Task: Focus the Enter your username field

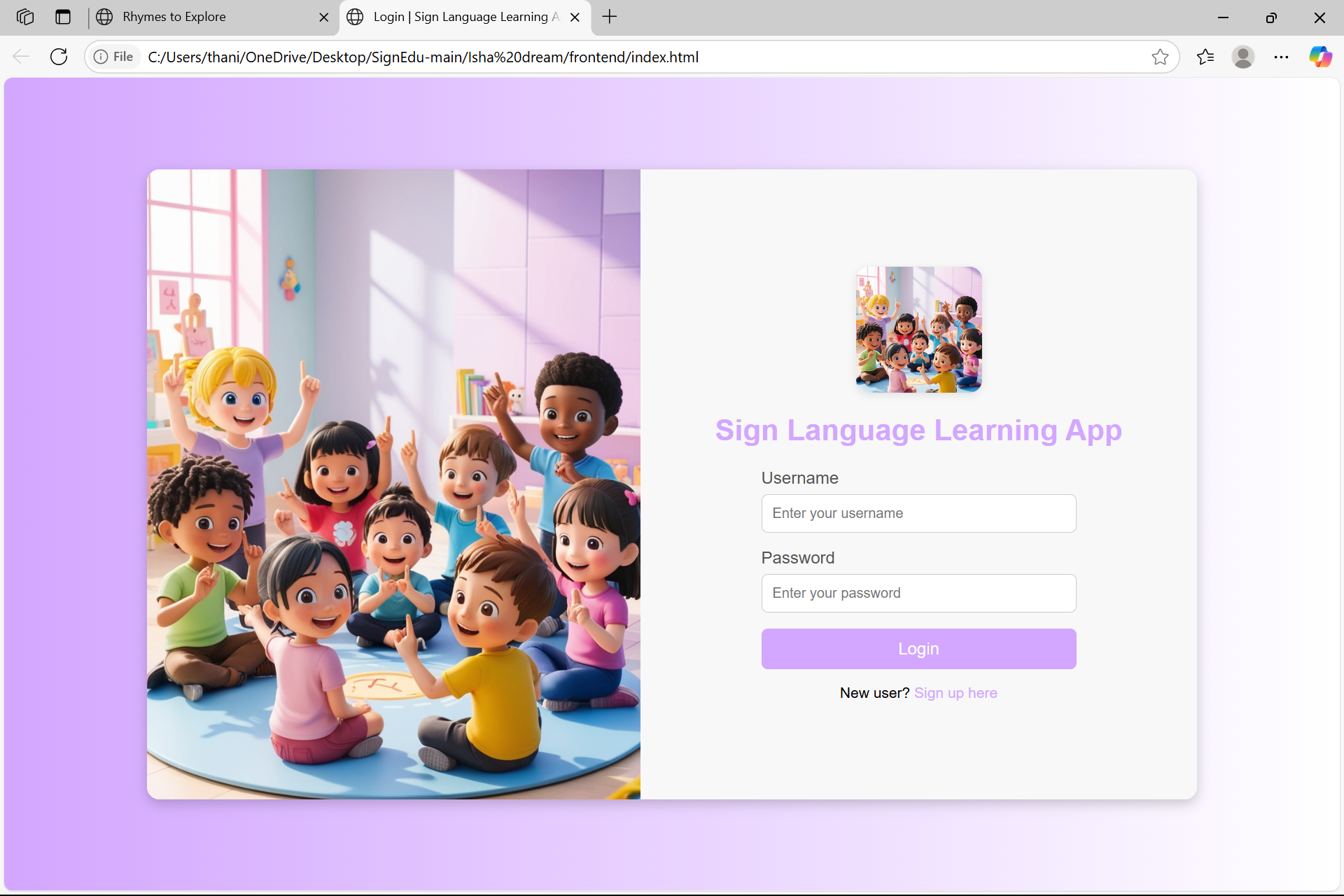Action: click(918, 513)
